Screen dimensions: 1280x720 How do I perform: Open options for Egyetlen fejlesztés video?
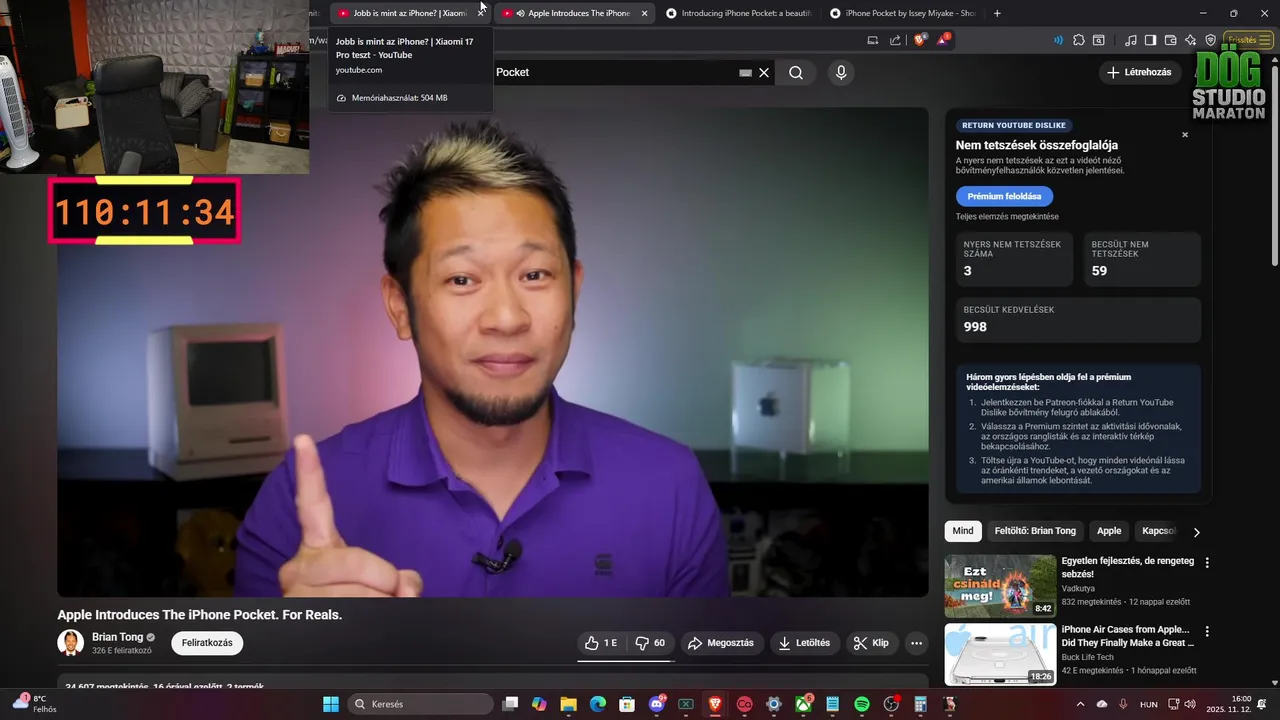tap(1207, 563)
